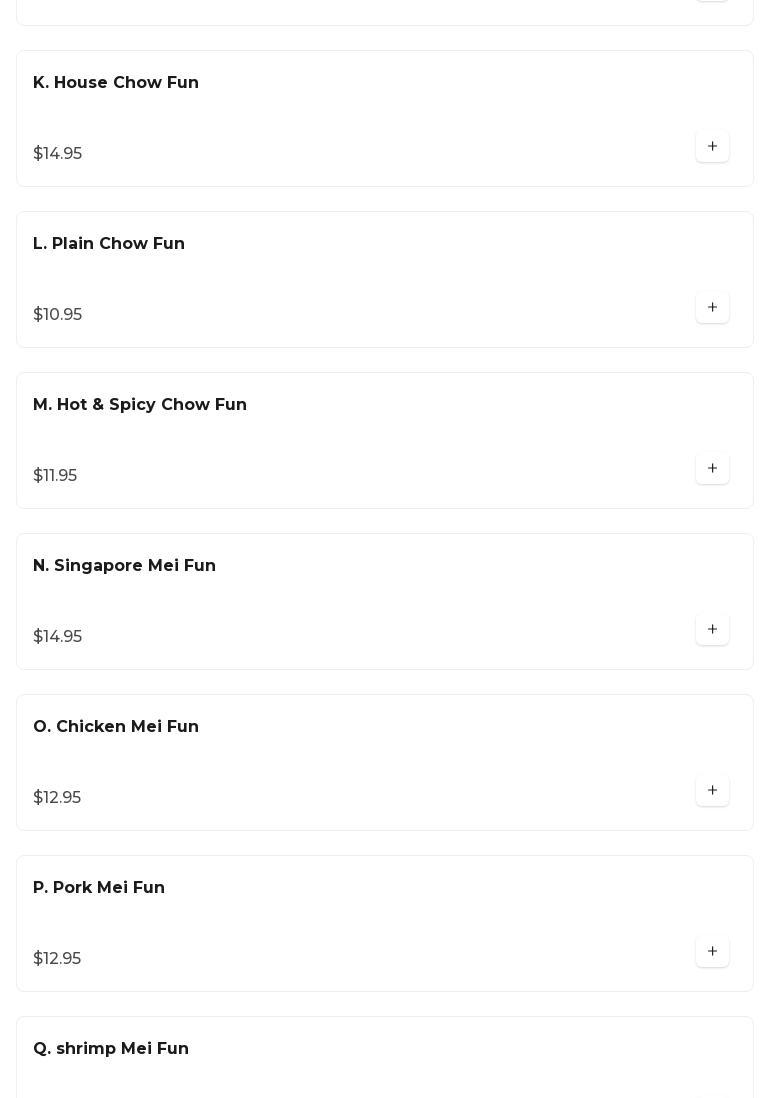This screenshot has width=770, height=1098.
Task: Click the $14.95 price of House Chow Fun
Action: pos(58,154)
